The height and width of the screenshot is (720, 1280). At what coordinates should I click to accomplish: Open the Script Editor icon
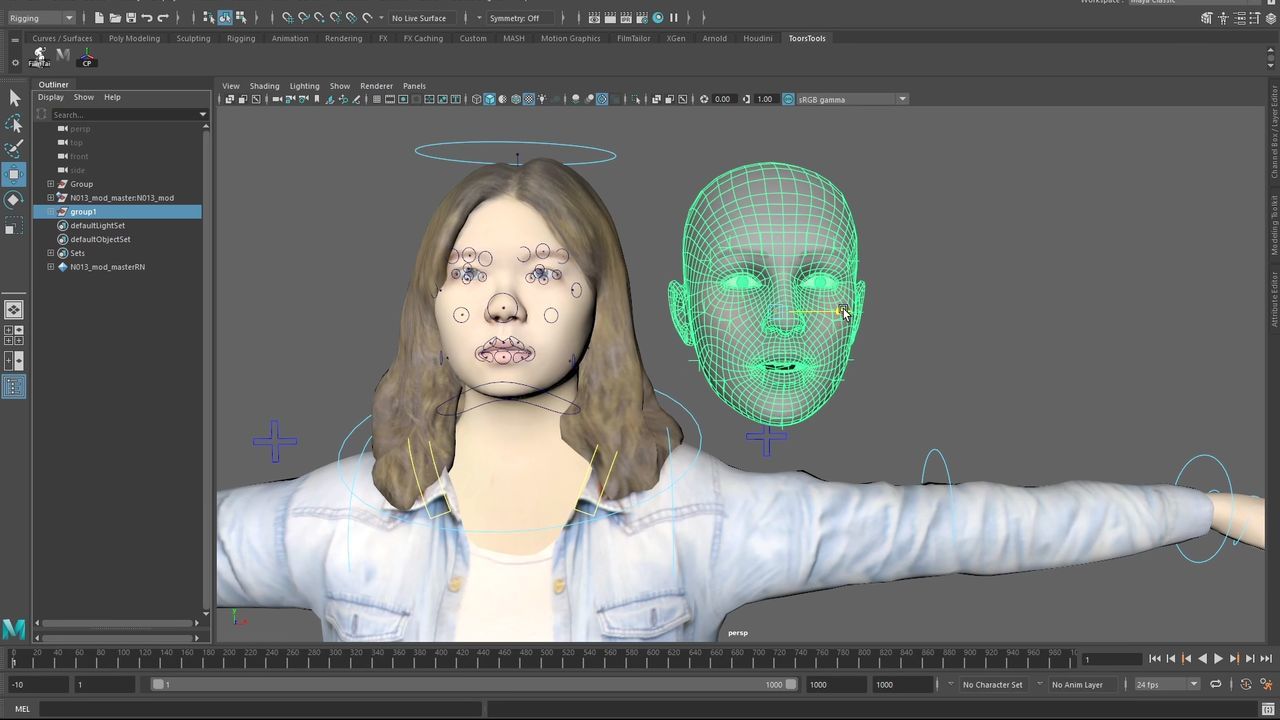pyautogui.click(x=1268, y=709)
